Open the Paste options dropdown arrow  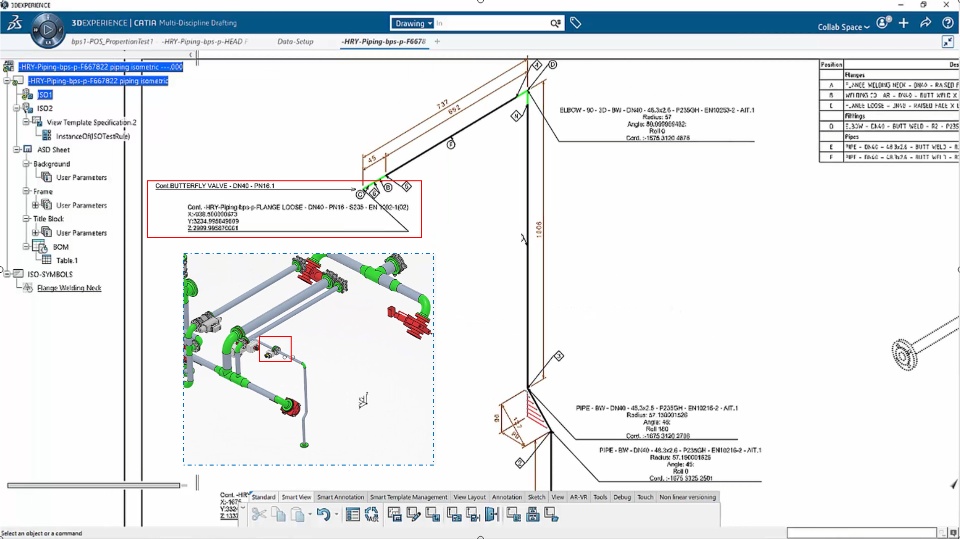[x=310, y=514]
